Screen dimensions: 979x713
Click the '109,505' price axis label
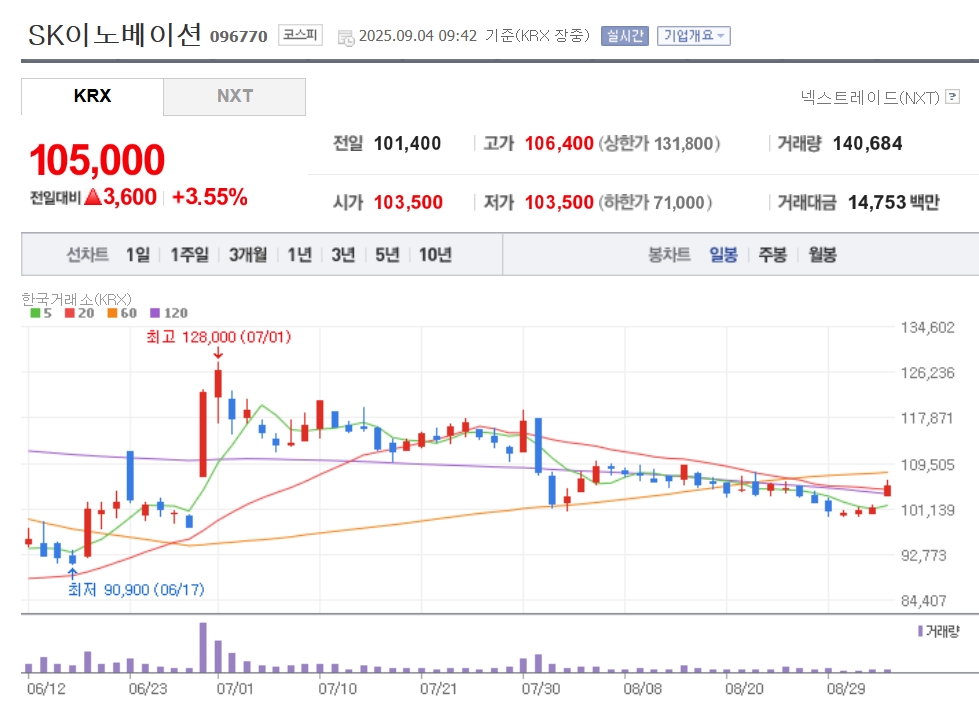tap(927, 465)
